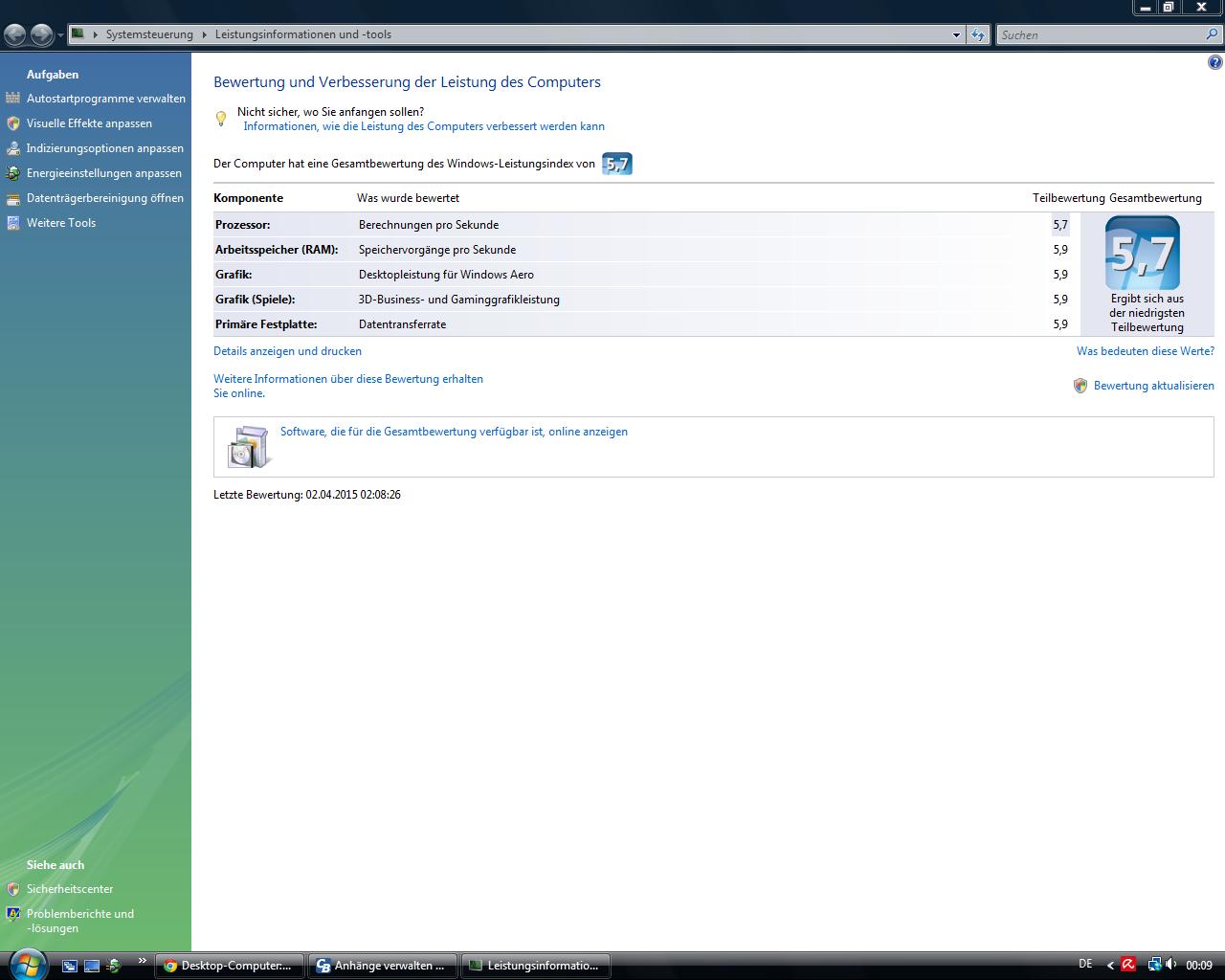Click the Problemberichte und -lösungen icon
The width and height of the screenshot is (1225, 980).
[12, 914]
